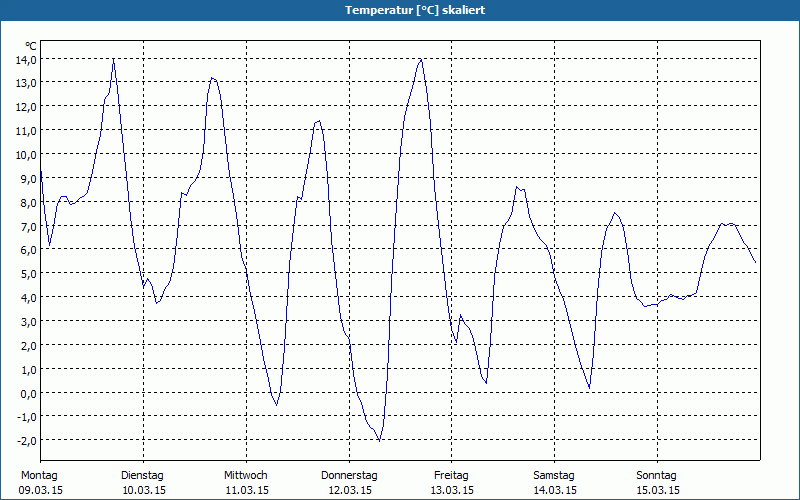Click the 7,0 y-axis tick label
Image resolution: width=800 pixels, height=500 pixels.
click(x=28, y=226)
